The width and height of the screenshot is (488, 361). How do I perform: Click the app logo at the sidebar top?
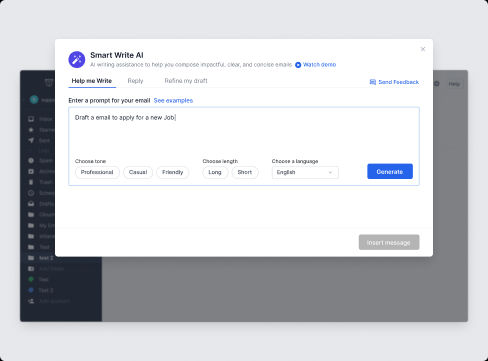click(x=49, y=82)
